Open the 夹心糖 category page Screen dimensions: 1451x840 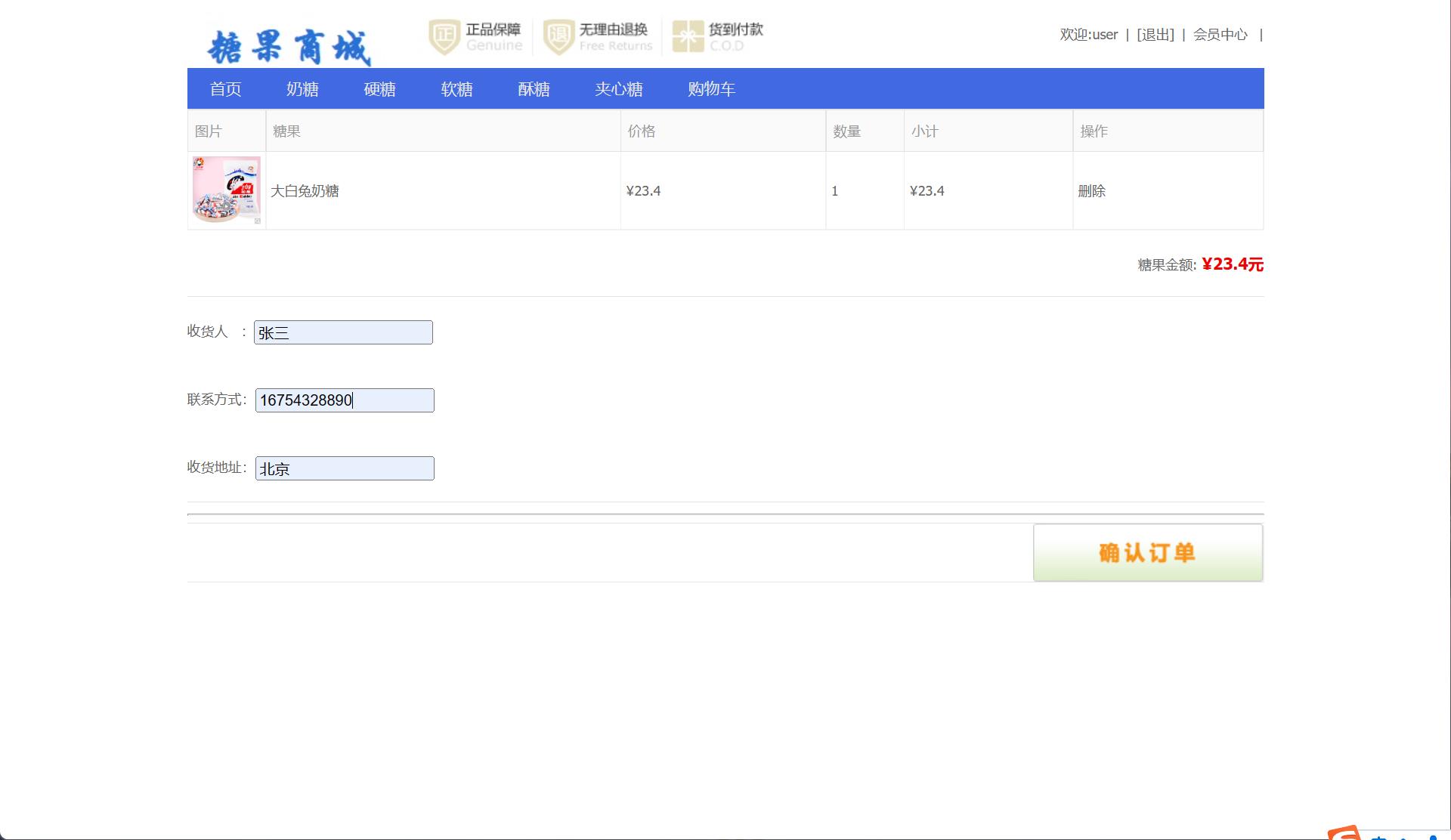618,89
